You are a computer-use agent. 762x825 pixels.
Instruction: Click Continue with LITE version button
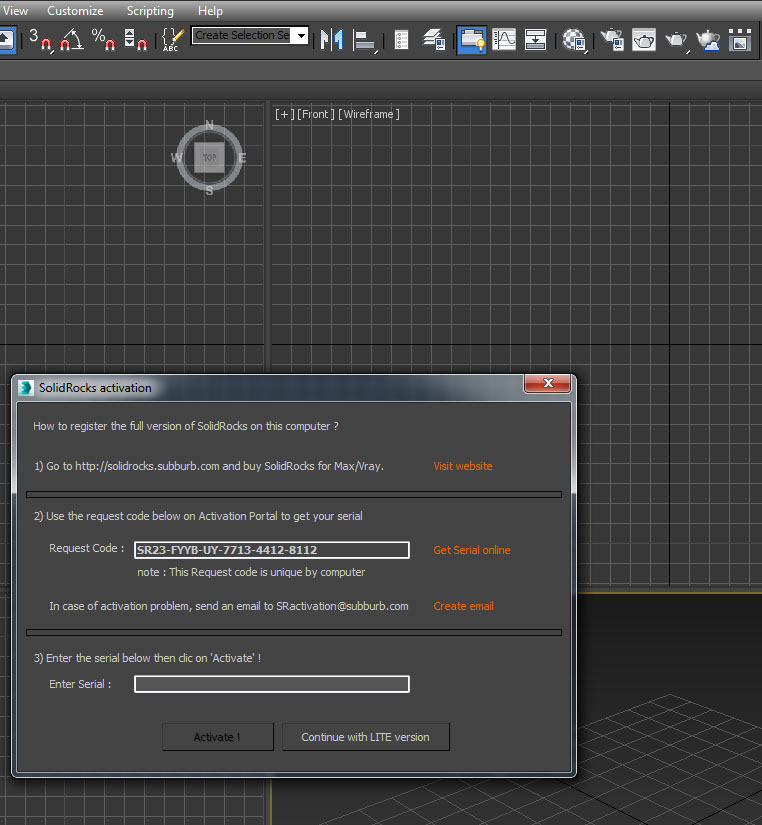click(x=365, y=737)
